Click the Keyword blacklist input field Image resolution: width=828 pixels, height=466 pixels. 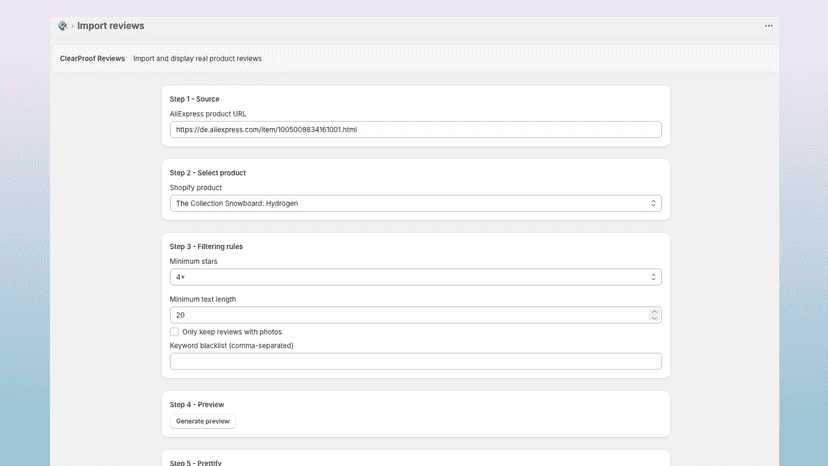[x=416, y=361]
